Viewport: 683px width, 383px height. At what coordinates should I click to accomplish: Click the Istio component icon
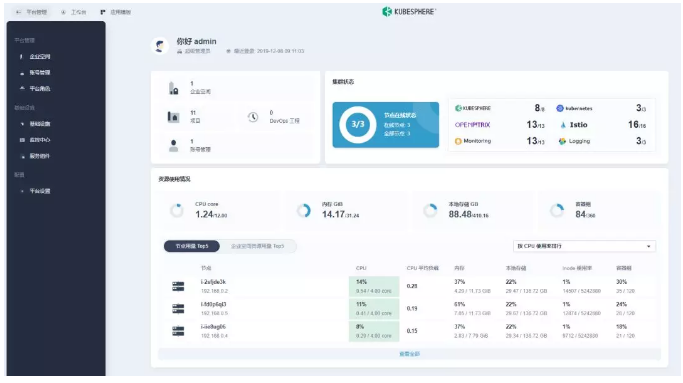(x=563, y=125)
